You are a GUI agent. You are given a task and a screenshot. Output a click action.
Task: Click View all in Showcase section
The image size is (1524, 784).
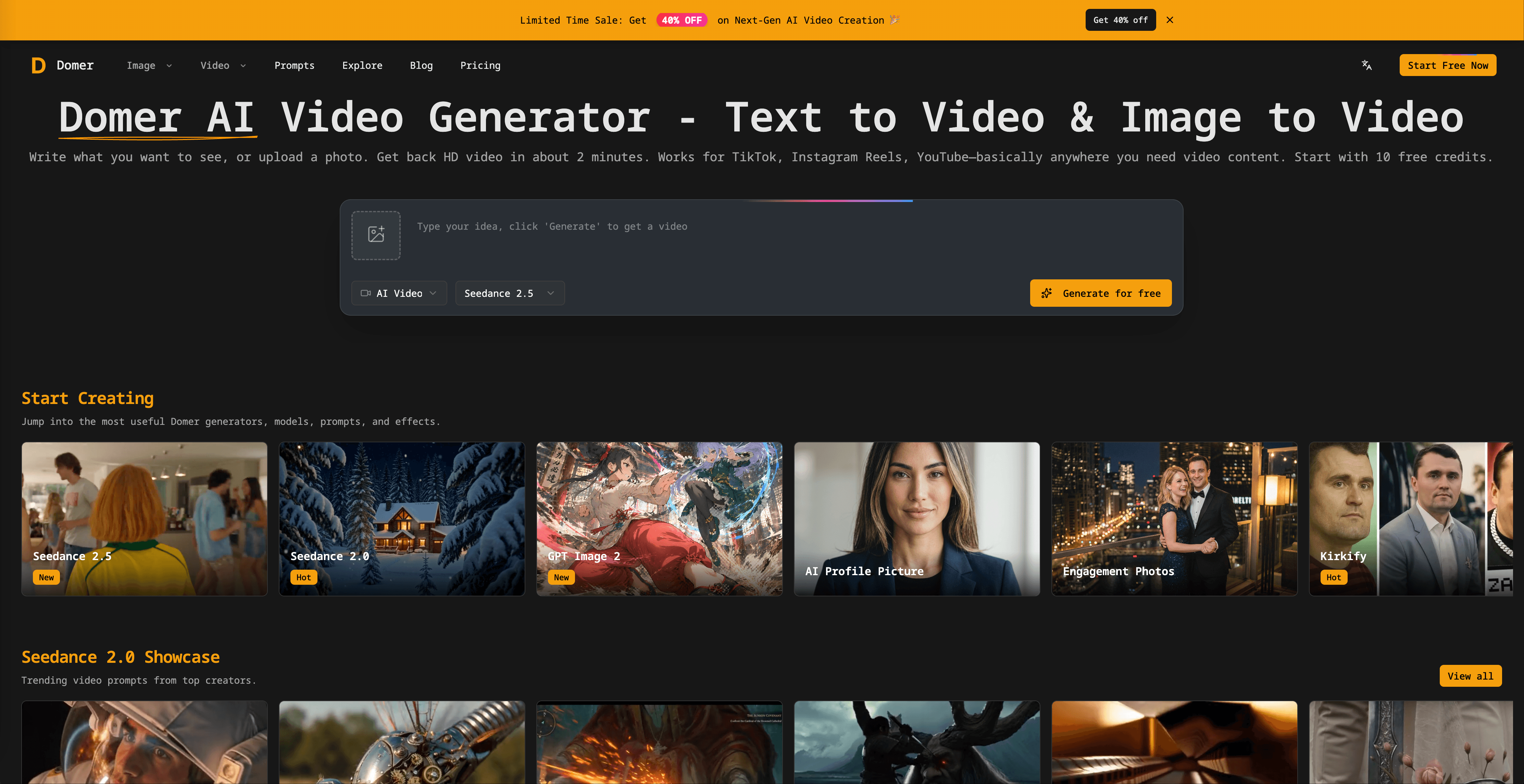click(1470, 676)
